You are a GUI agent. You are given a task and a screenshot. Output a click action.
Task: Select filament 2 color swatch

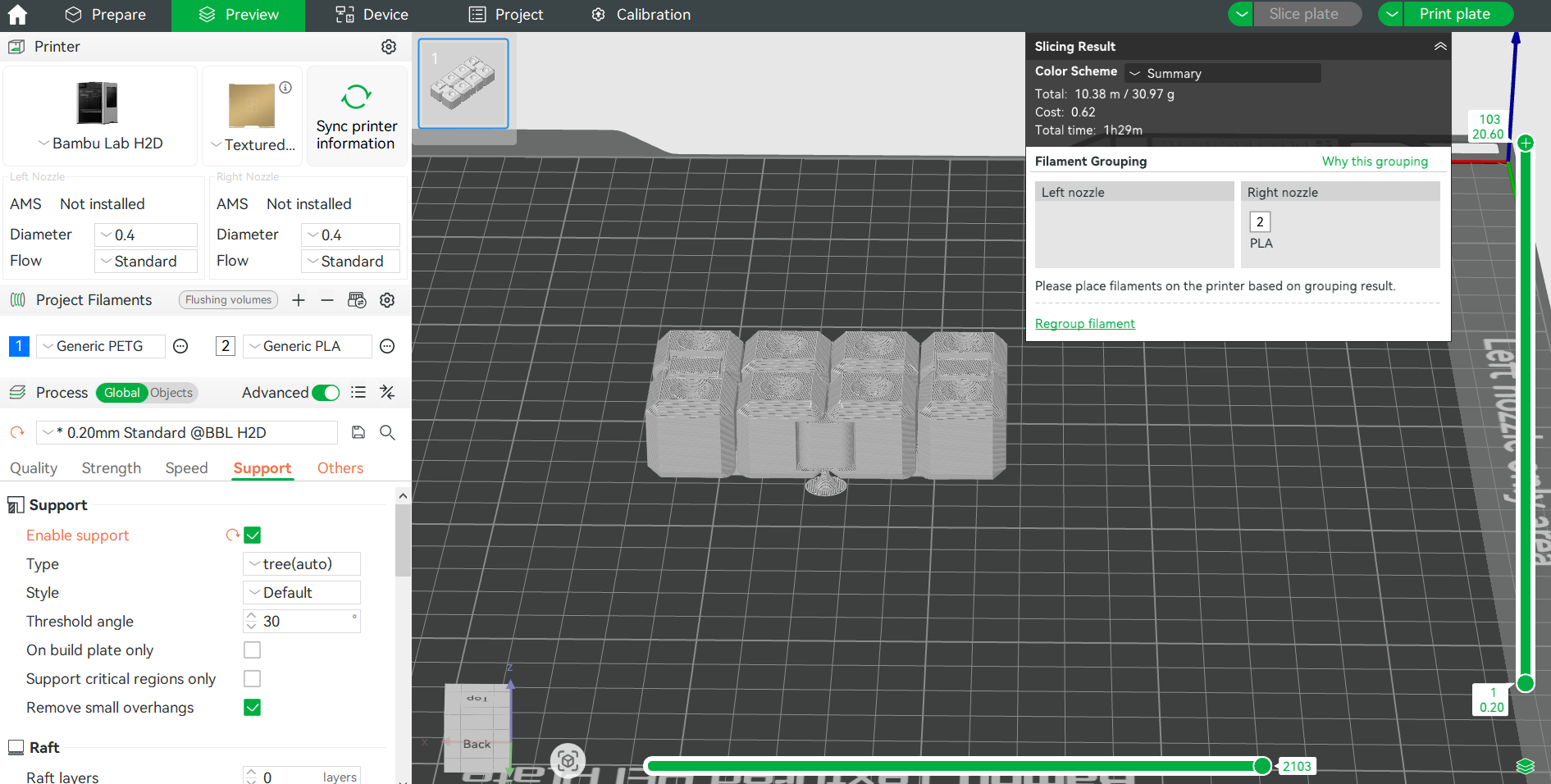(226, 346)
